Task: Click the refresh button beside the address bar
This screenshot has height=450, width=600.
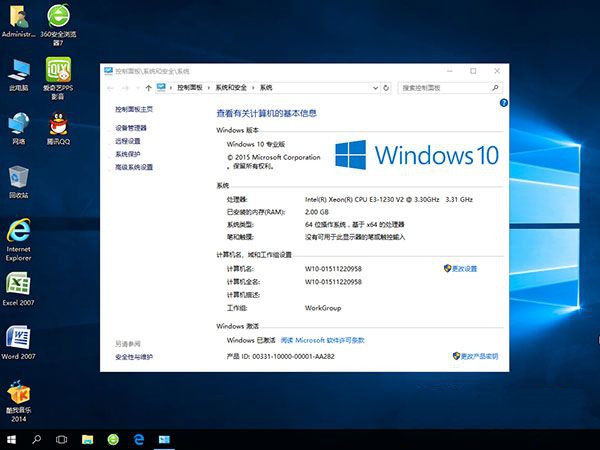Action: [384, 88]
